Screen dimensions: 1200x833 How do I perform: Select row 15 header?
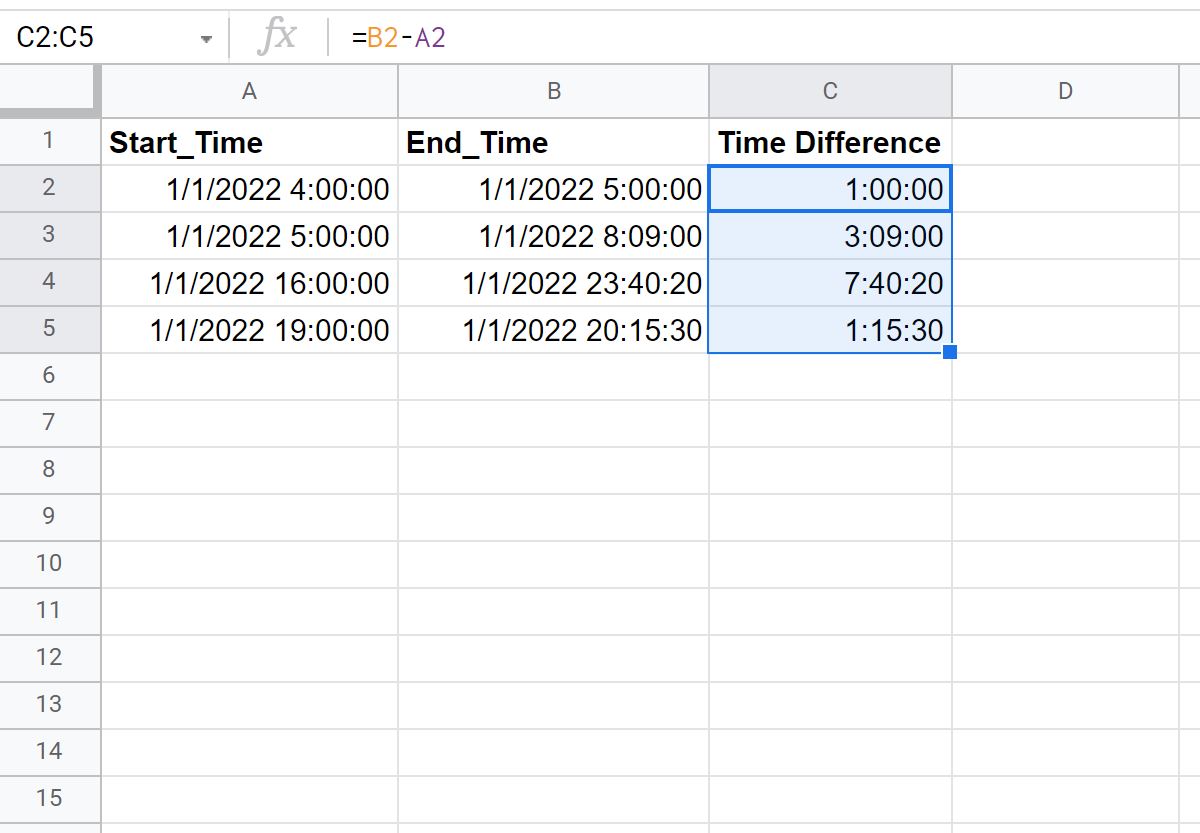(x=50, y=799)
